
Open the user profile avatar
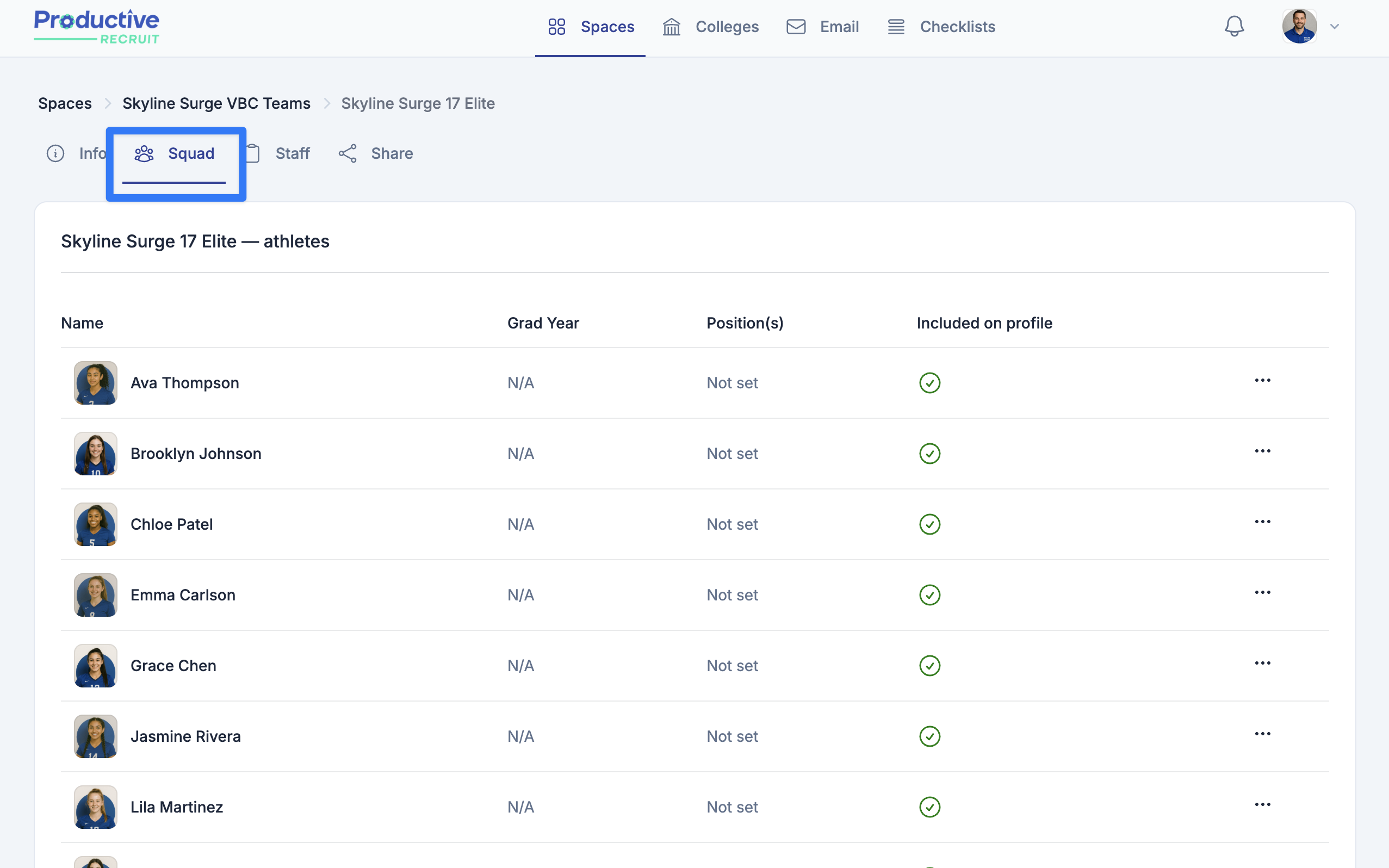[1299, 27]
